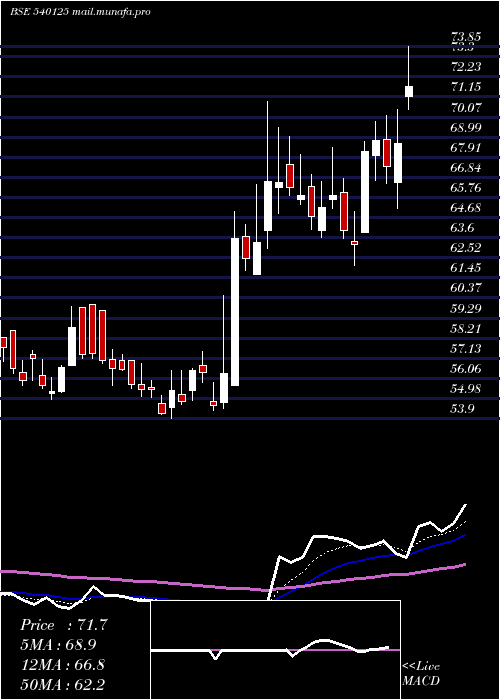Click the 63.6 price axis label

(x=462, y=228)
